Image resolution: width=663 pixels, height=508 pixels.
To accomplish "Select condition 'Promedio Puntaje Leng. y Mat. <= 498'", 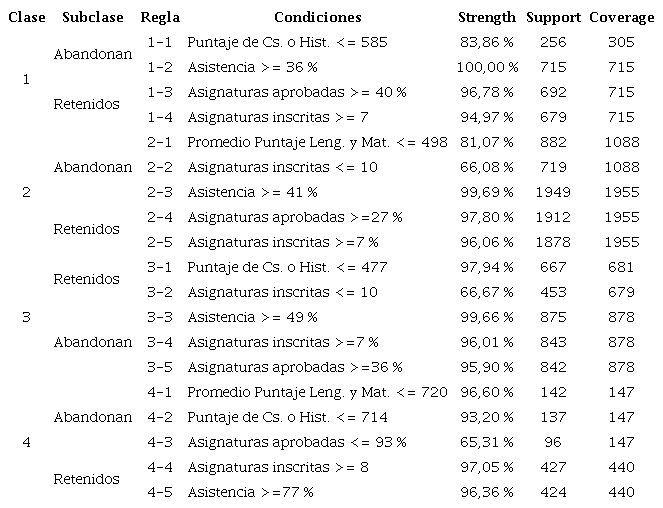I will click(317, 143).
